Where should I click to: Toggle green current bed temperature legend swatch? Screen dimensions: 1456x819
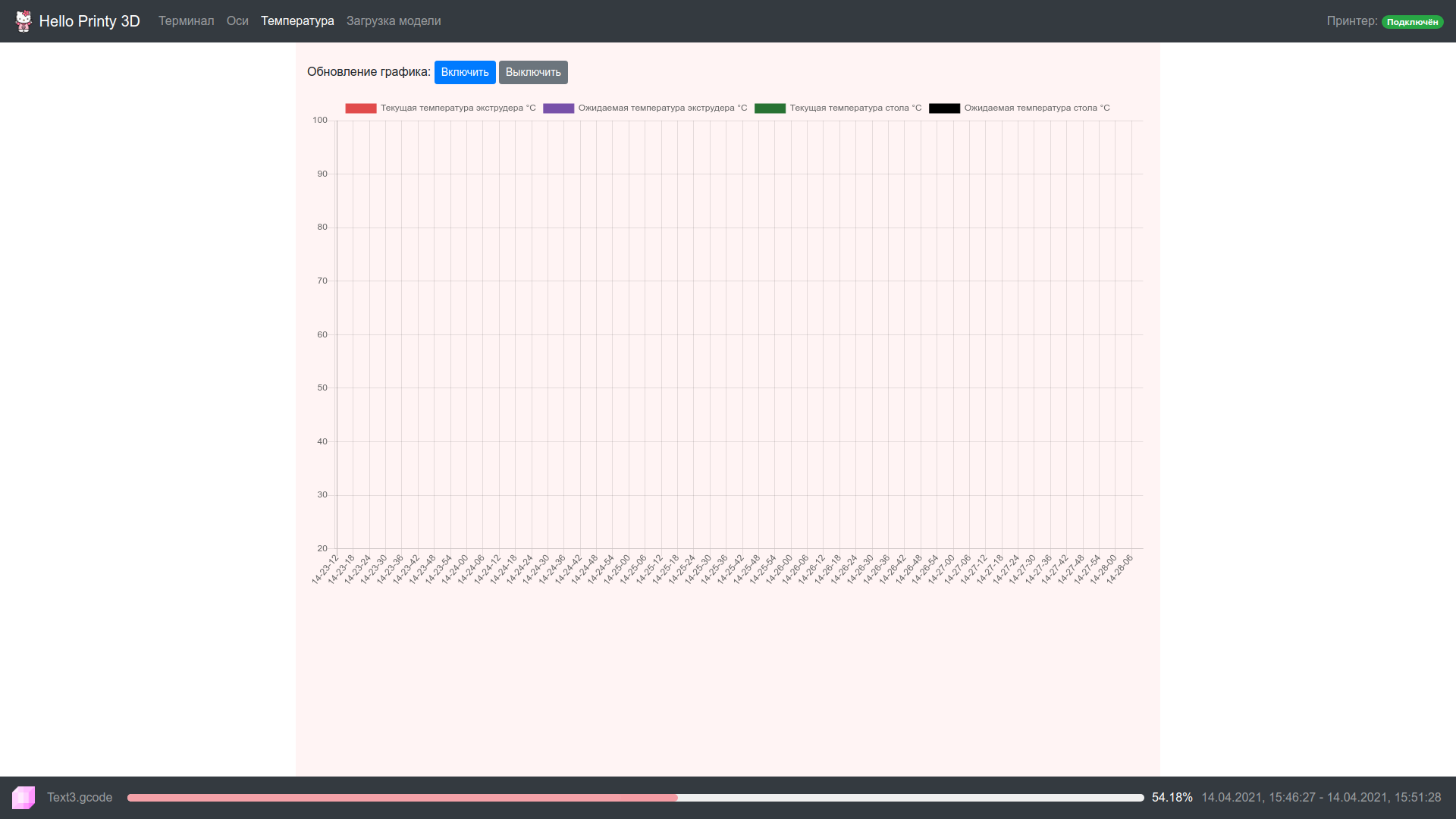pyautogui.click(x=770, y=108)
